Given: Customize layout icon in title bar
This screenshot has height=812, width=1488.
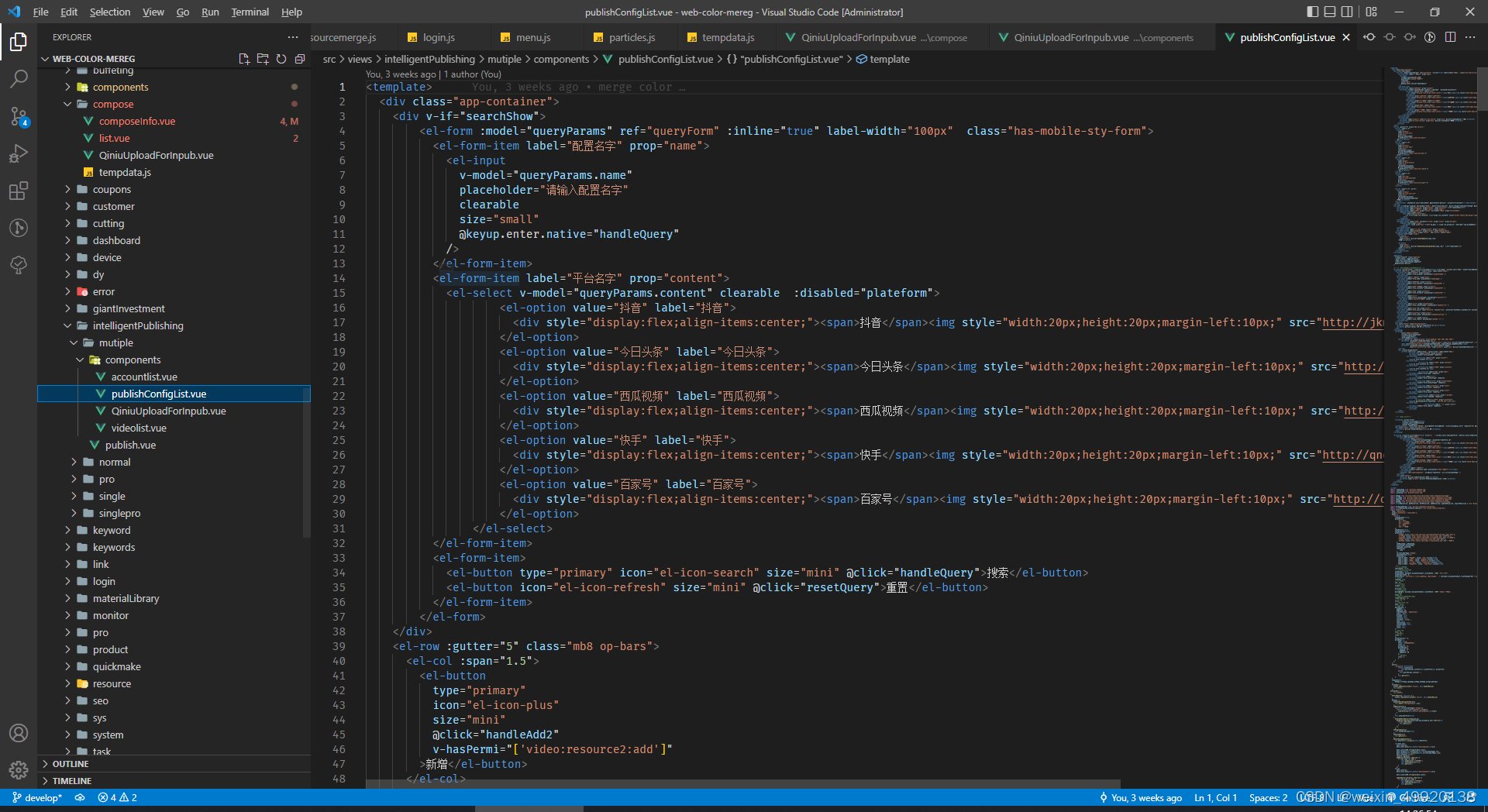Looking at the screenshot, I should click(x=1372, y=12).
